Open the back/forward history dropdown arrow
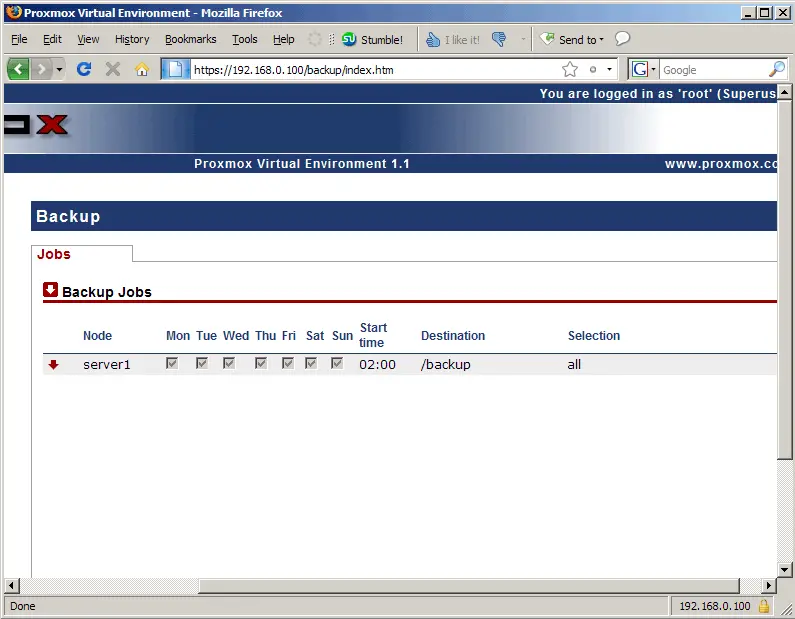This screenshot has width=795, height=619. (x=59, y=69)
